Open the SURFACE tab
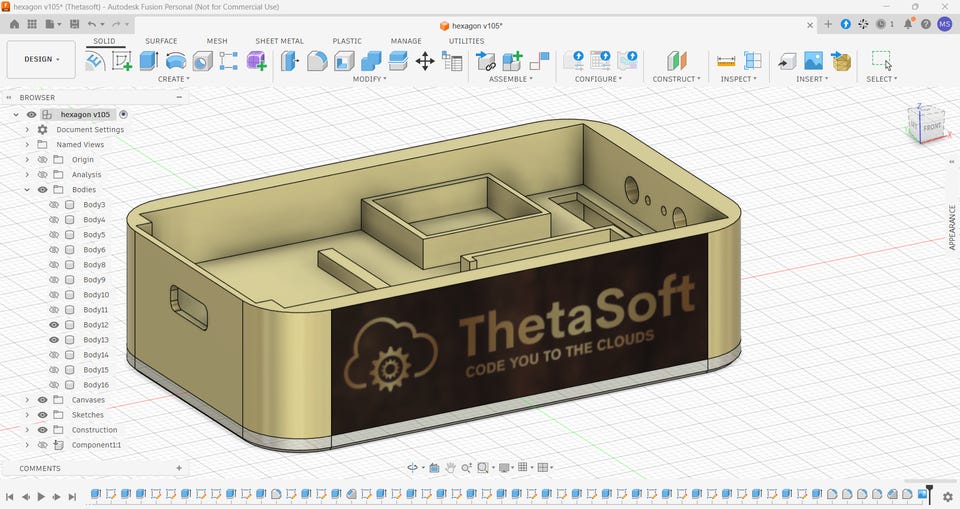This screenshot has height=509, width=960. pos(161,41)
